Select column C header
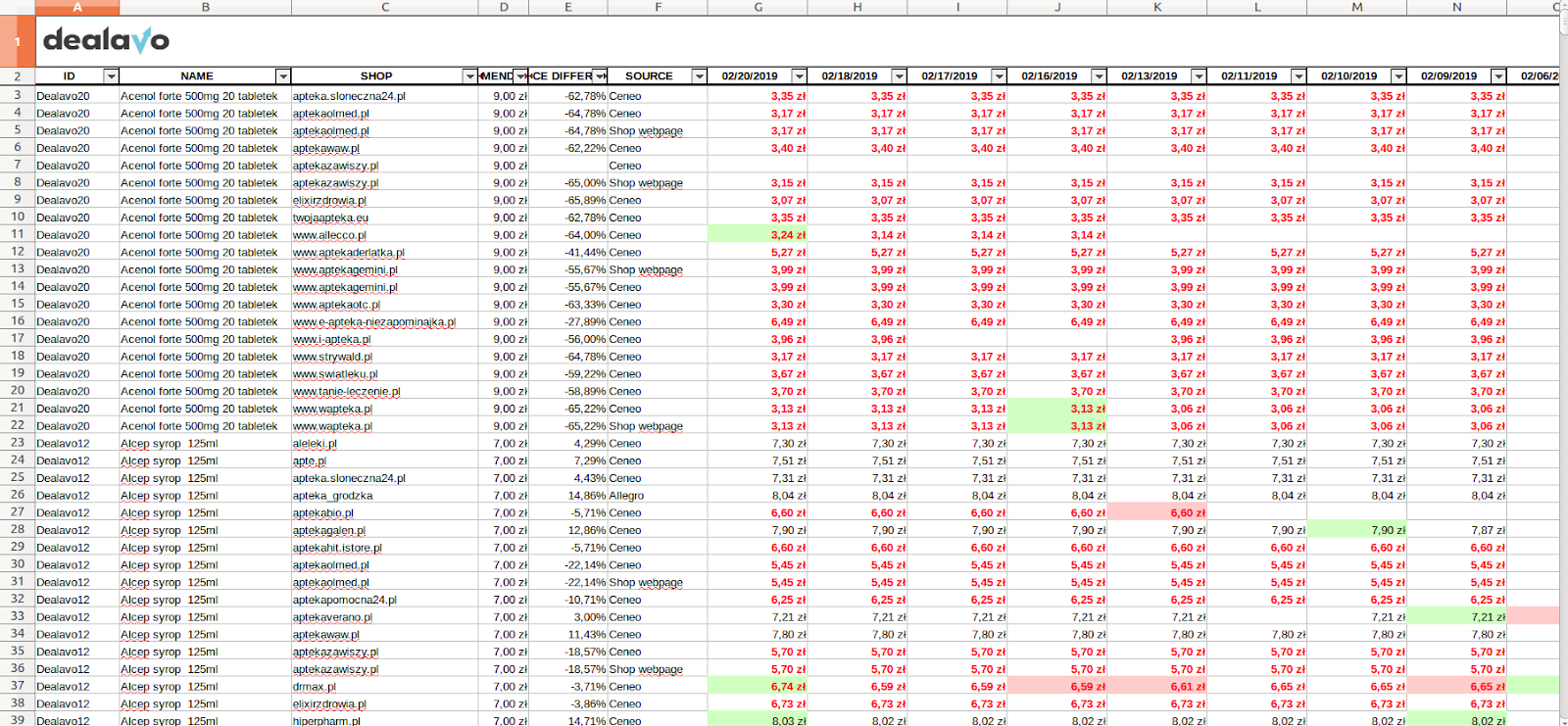Viewport: 1568px width, 726px height. click(x=385, y=7)
